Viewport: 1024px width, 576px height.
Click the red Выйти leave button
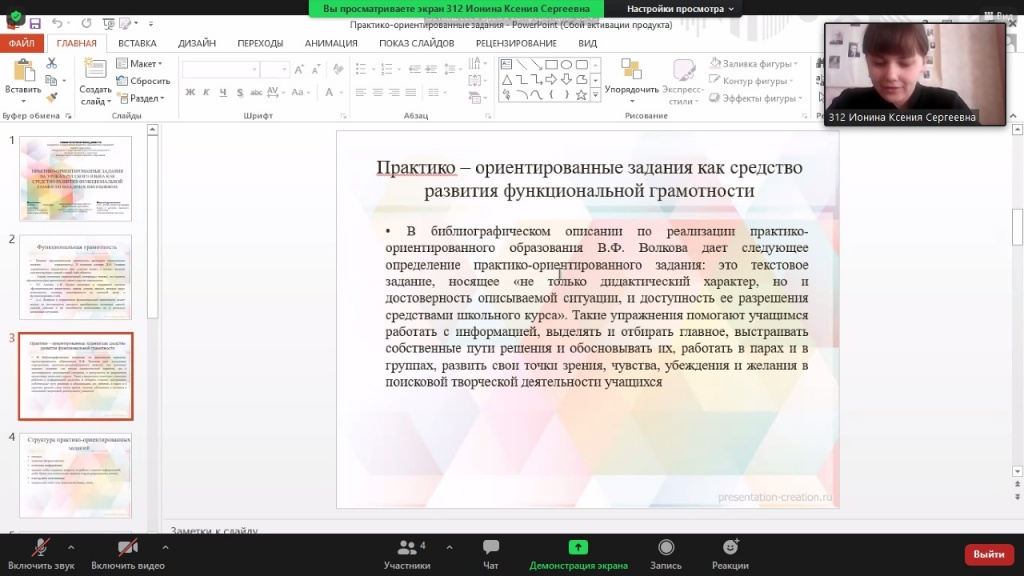[x=988, y=554]
